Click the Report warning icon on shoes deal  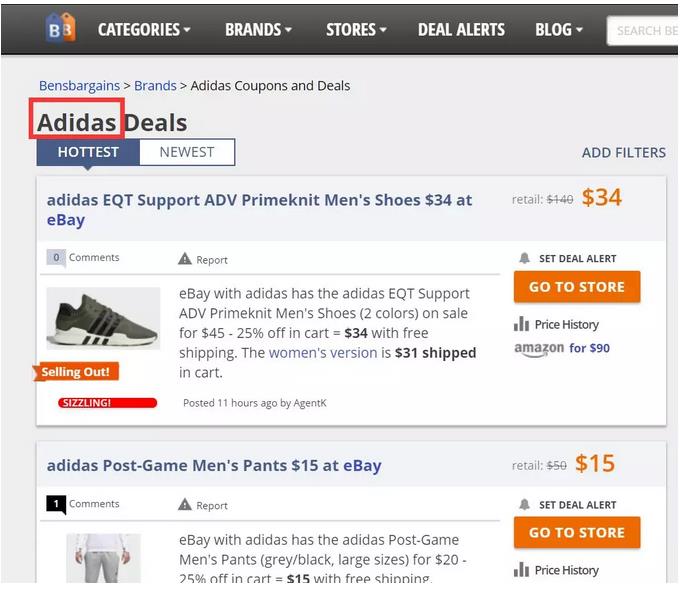pos(185,259)
